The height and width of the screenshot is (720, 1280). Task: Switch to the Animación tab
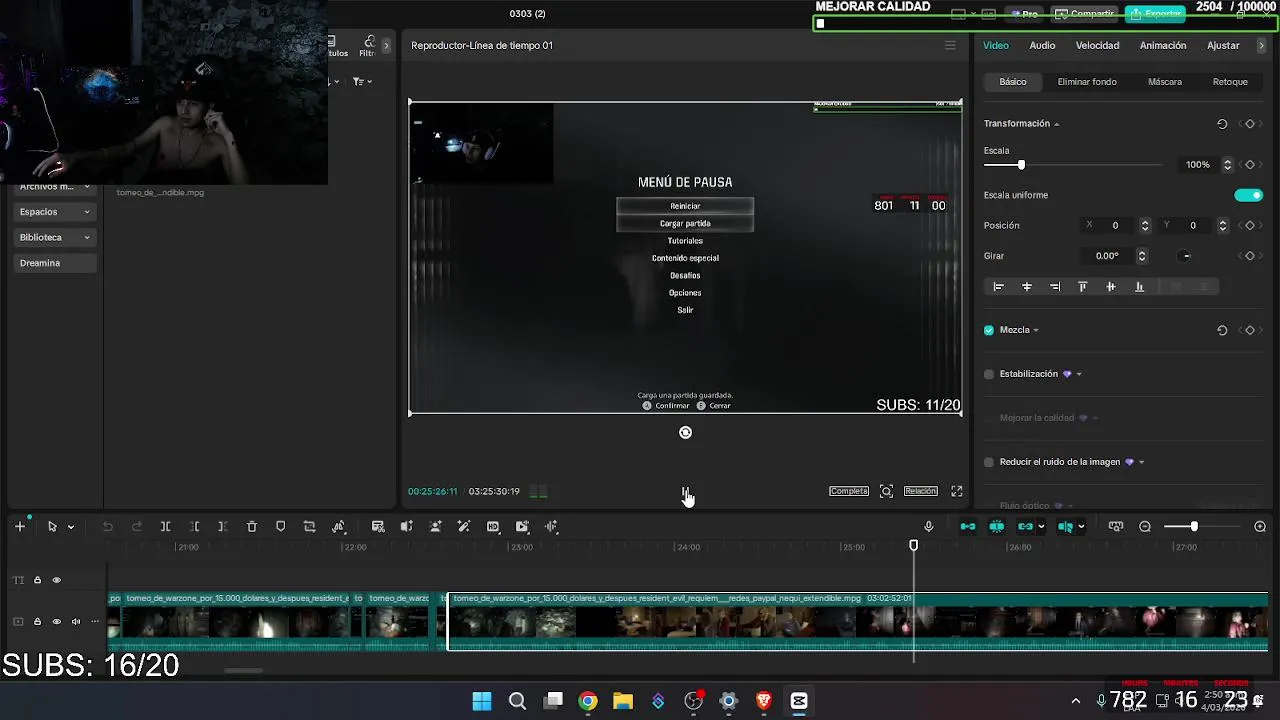pos(1163,45)
